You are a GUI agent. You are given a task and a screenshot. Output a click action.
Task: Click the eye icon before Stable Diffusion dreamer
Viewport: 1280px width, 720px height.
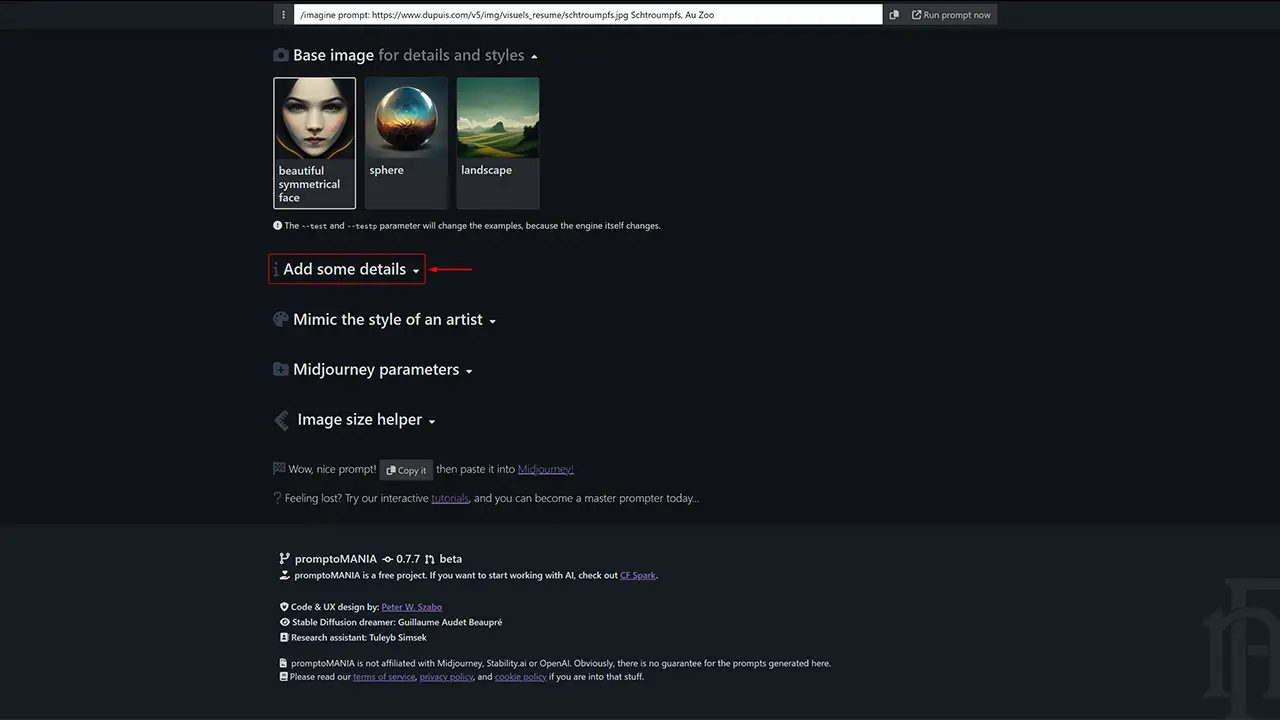[x=285, y=622]
